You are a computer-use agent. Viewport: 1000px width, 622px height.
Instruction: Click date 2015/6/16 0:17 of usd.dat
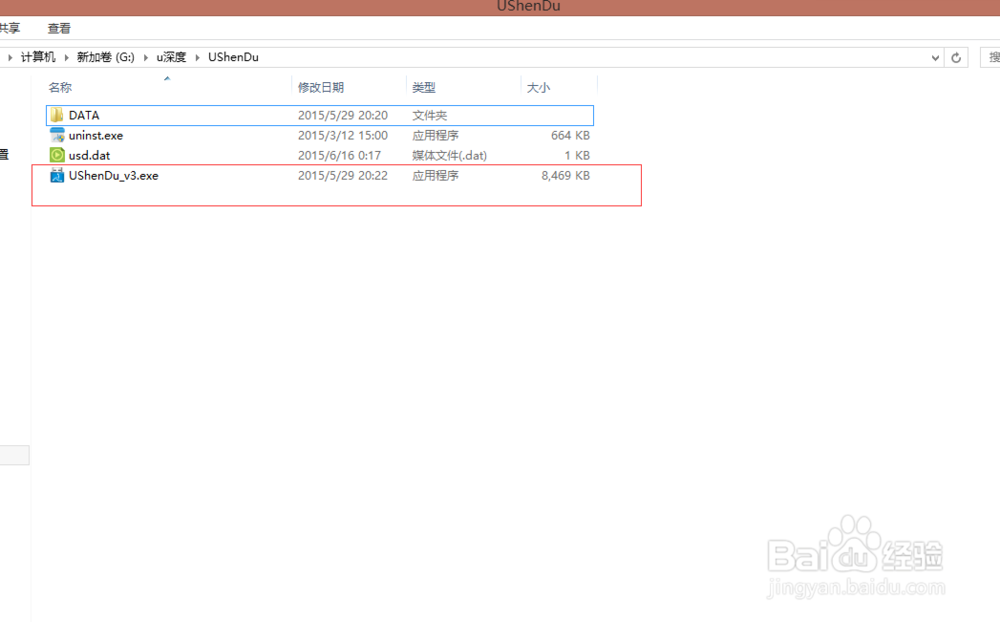[x=339, y=155]
